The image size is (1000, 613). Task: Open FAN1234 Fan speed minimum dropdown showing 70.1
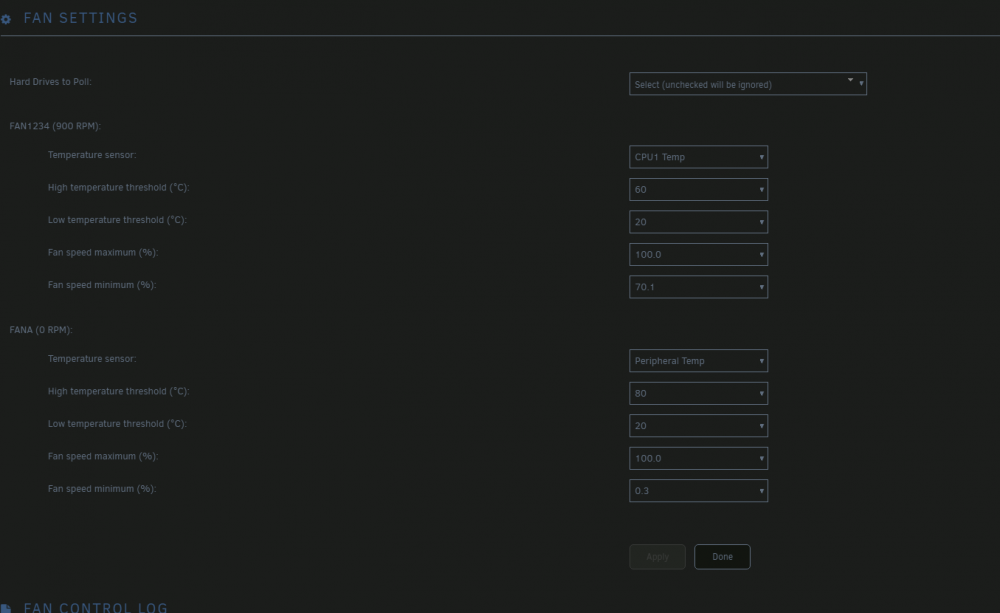click(698, 287)
